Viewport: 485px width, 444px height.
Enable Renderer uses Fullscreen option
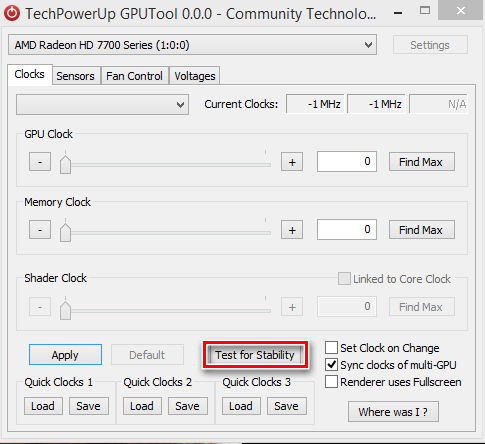pyautogui.click(x=331, y=382)
